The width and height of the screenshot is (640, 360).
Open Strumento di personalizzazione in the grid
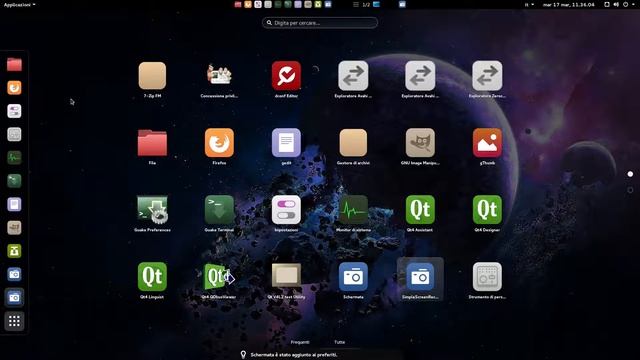[x=487, y=277]
